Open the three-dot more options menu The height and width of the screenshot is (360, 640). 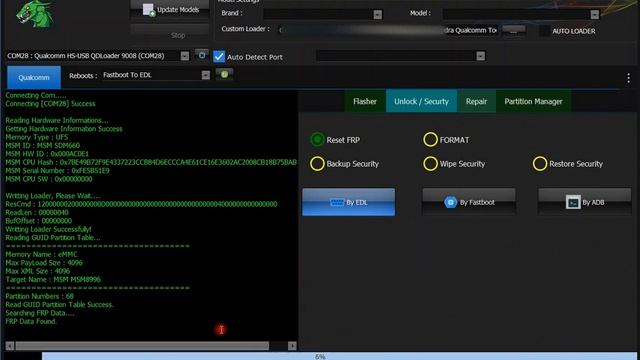[629, 78]
